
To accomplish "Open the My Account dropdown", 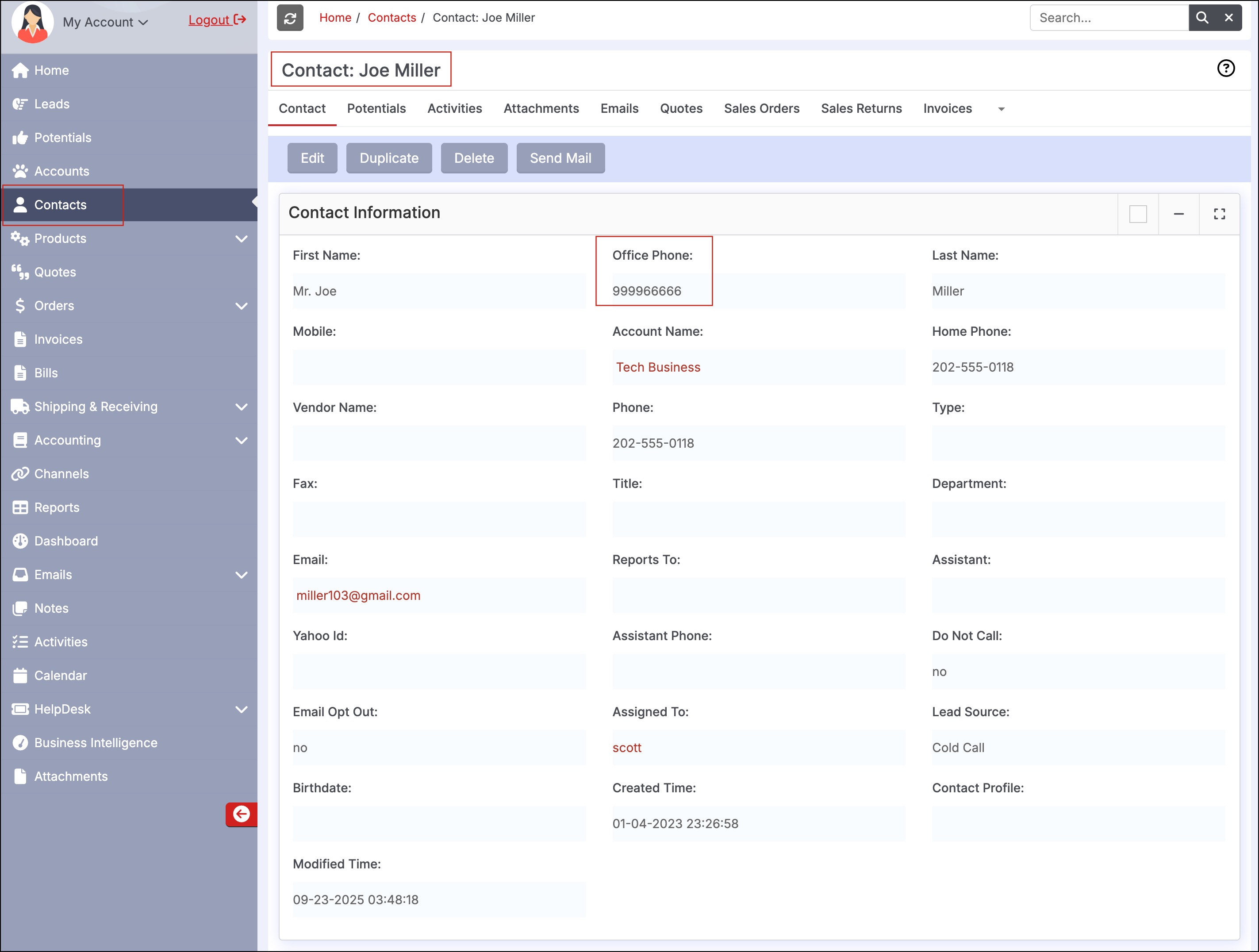I will pyautogui.click(x=105, y=22).
